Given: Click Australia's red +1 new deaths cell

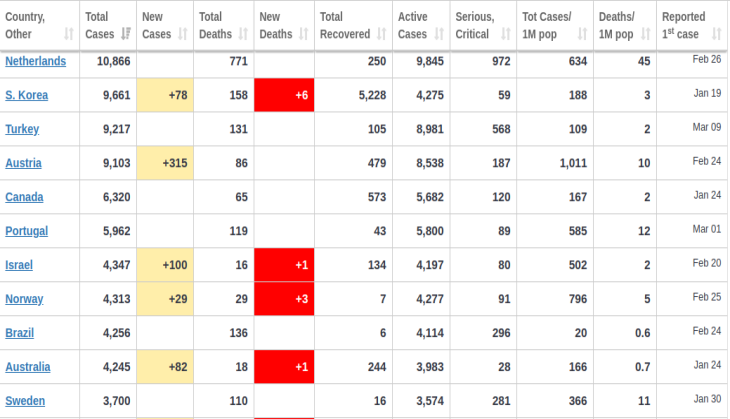Looking at the screenshot, I should [x=284, y=367].
